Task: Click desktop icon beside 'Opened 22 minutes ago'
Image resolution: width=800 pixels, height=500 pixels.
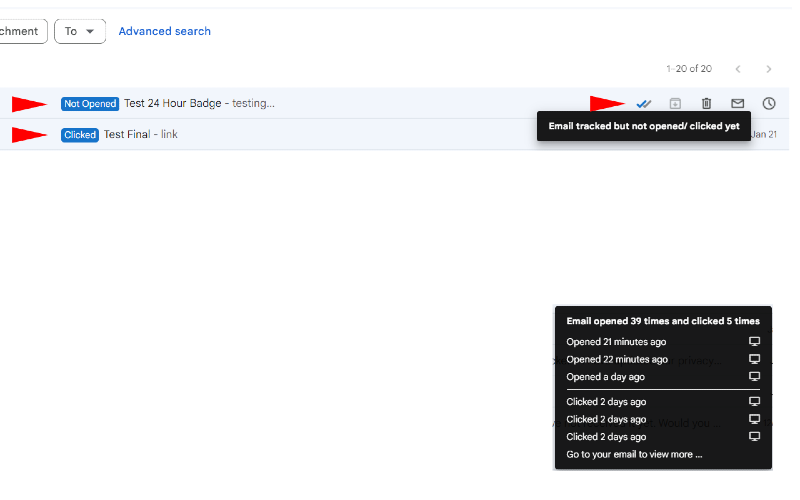Action: [x=754, y=359]
